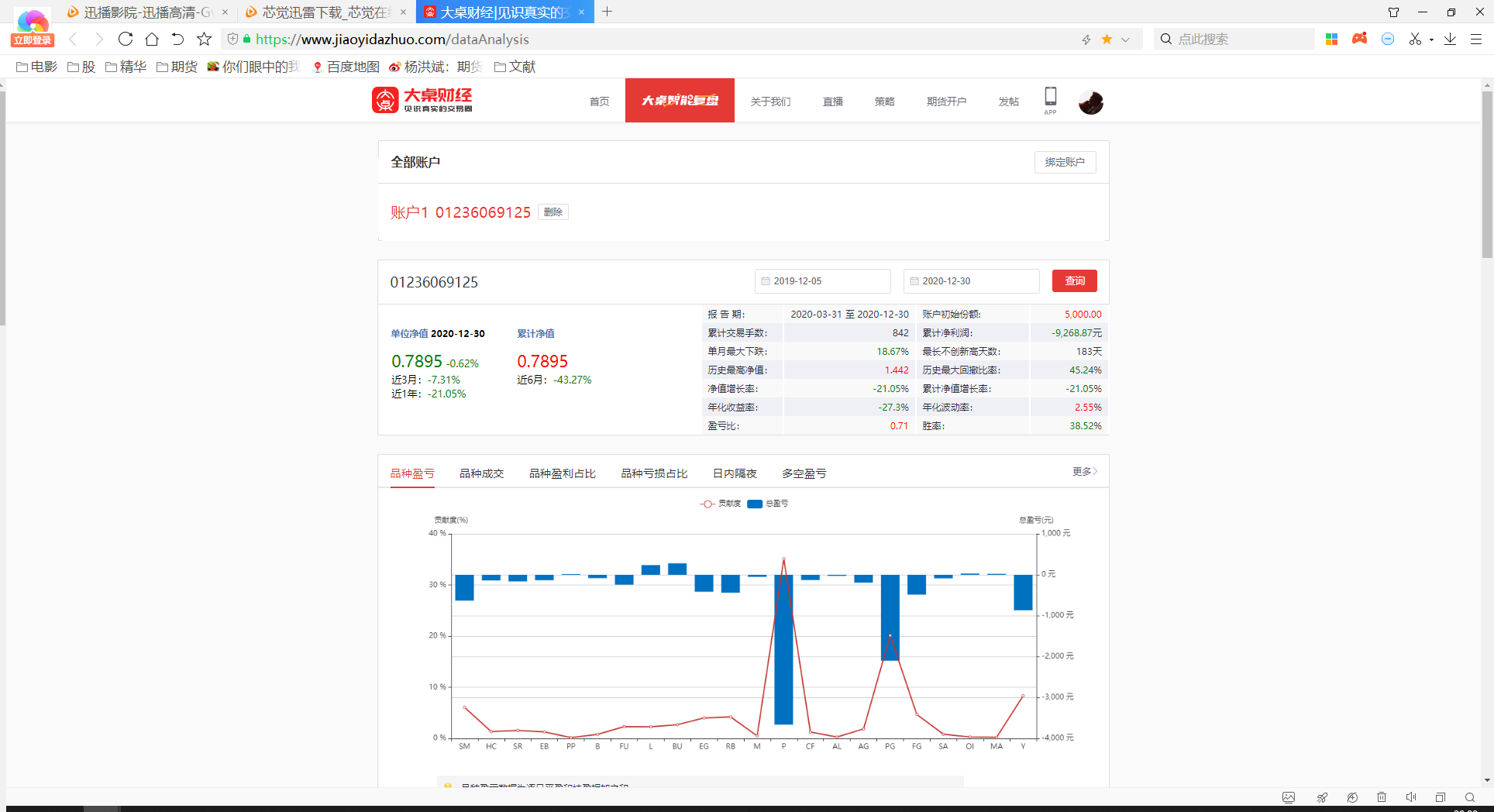
Task: Click the 绑定账户 button
Action: [x=1065, y=162]
